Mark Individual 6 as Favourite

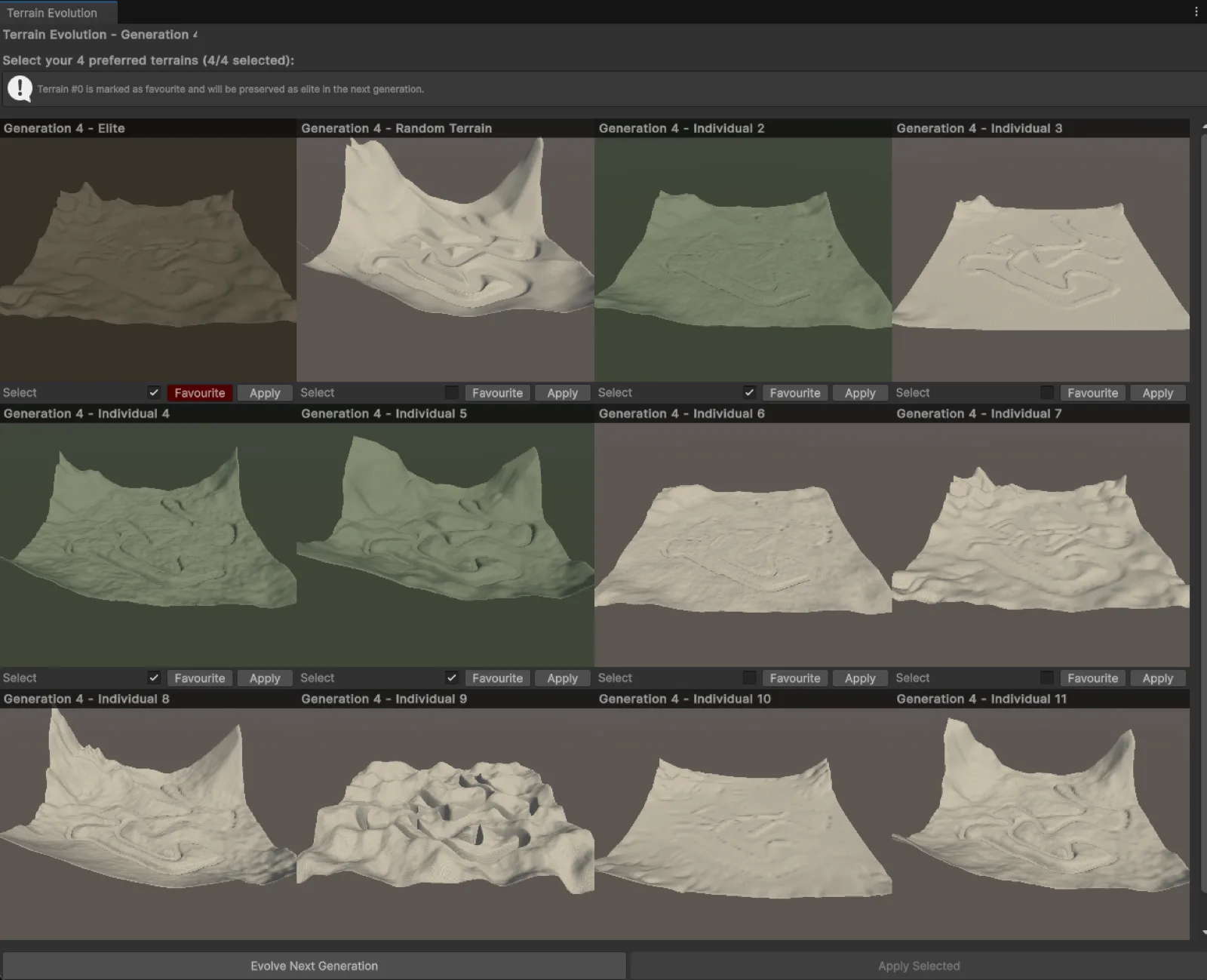795,678
